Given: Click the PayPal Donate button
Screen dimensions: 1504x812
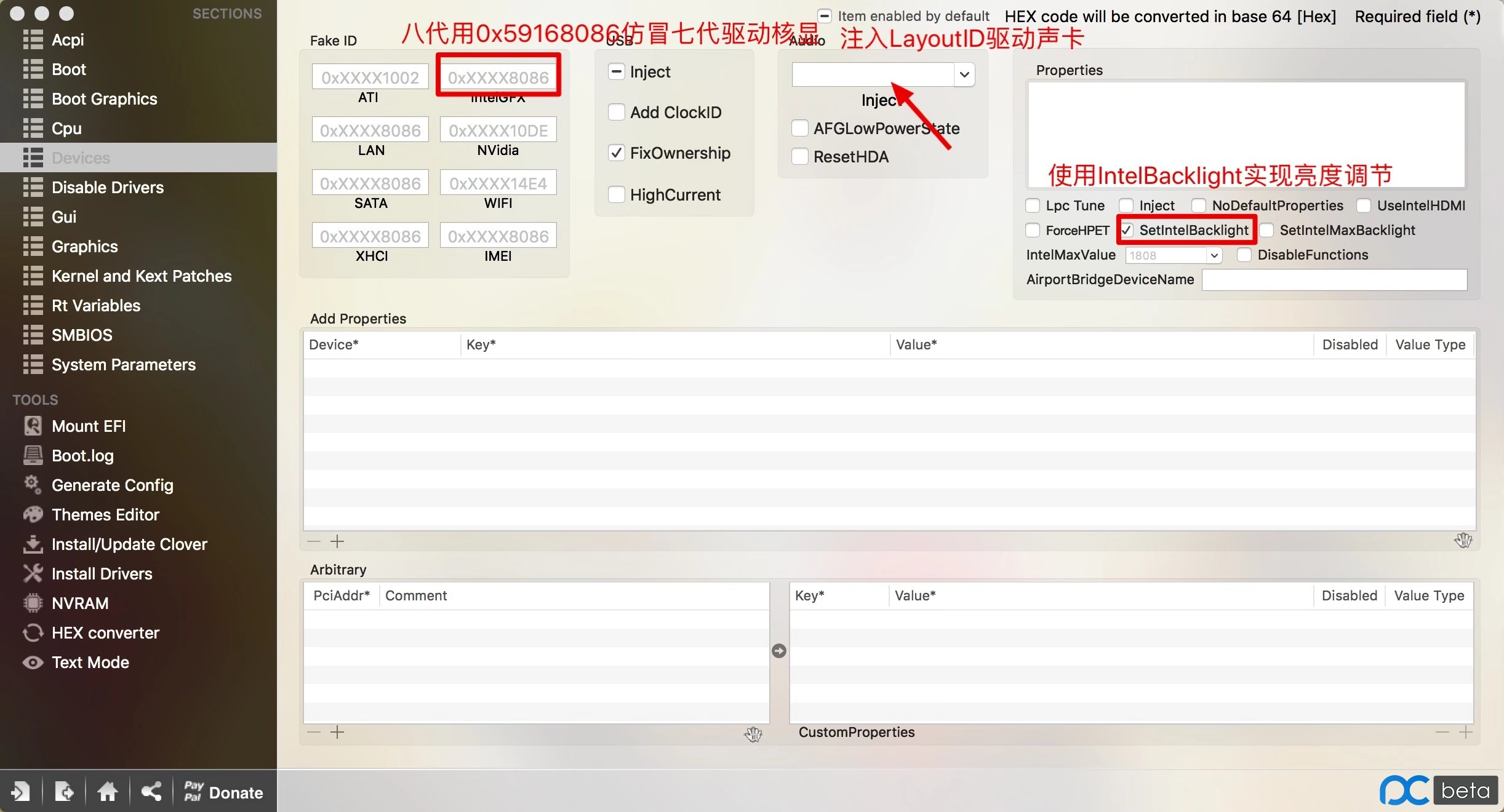Looking at the screenshot, I should point(223,792).
